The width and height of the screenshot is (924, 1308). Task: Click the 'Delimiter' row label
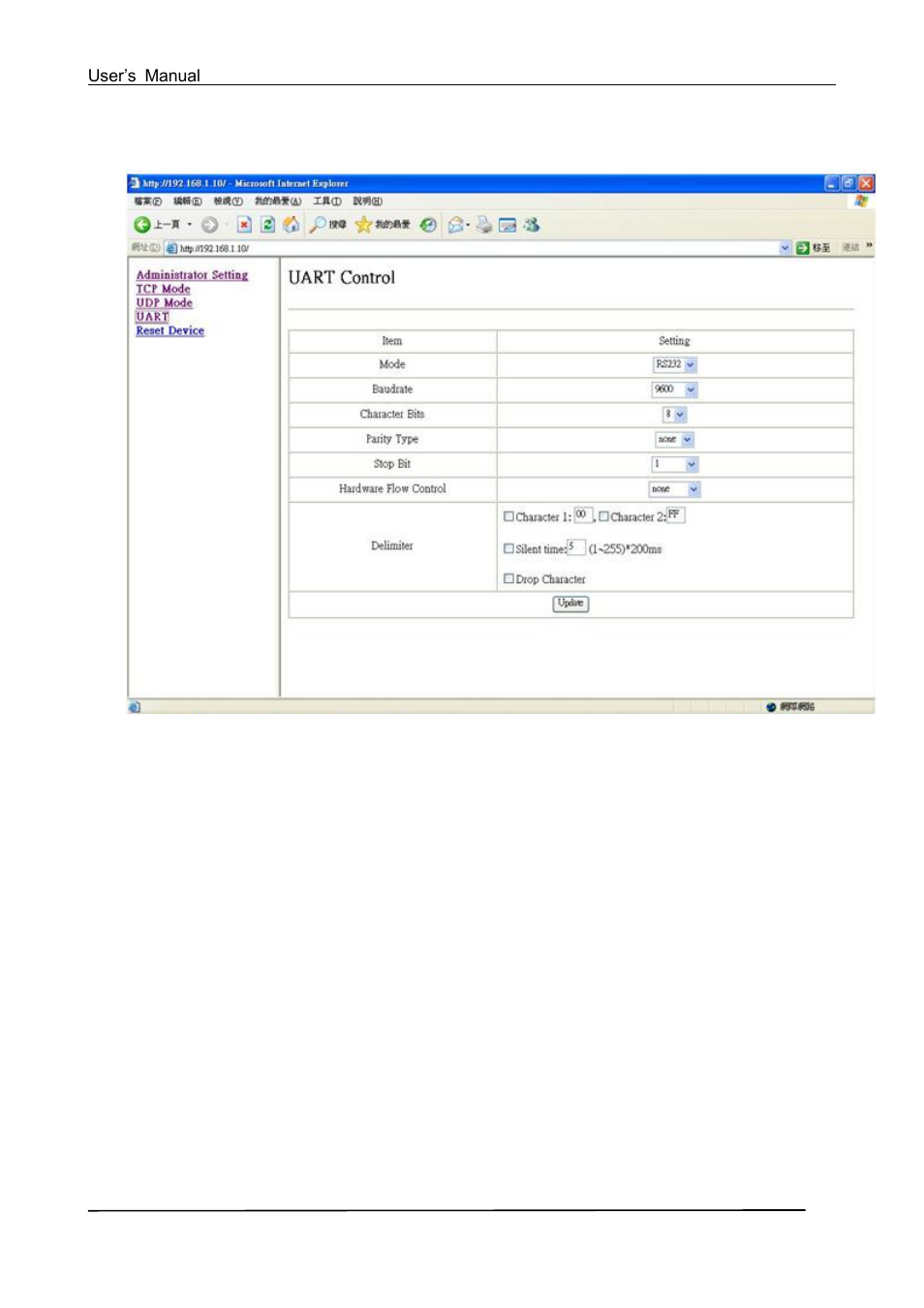tap(392, 546)
